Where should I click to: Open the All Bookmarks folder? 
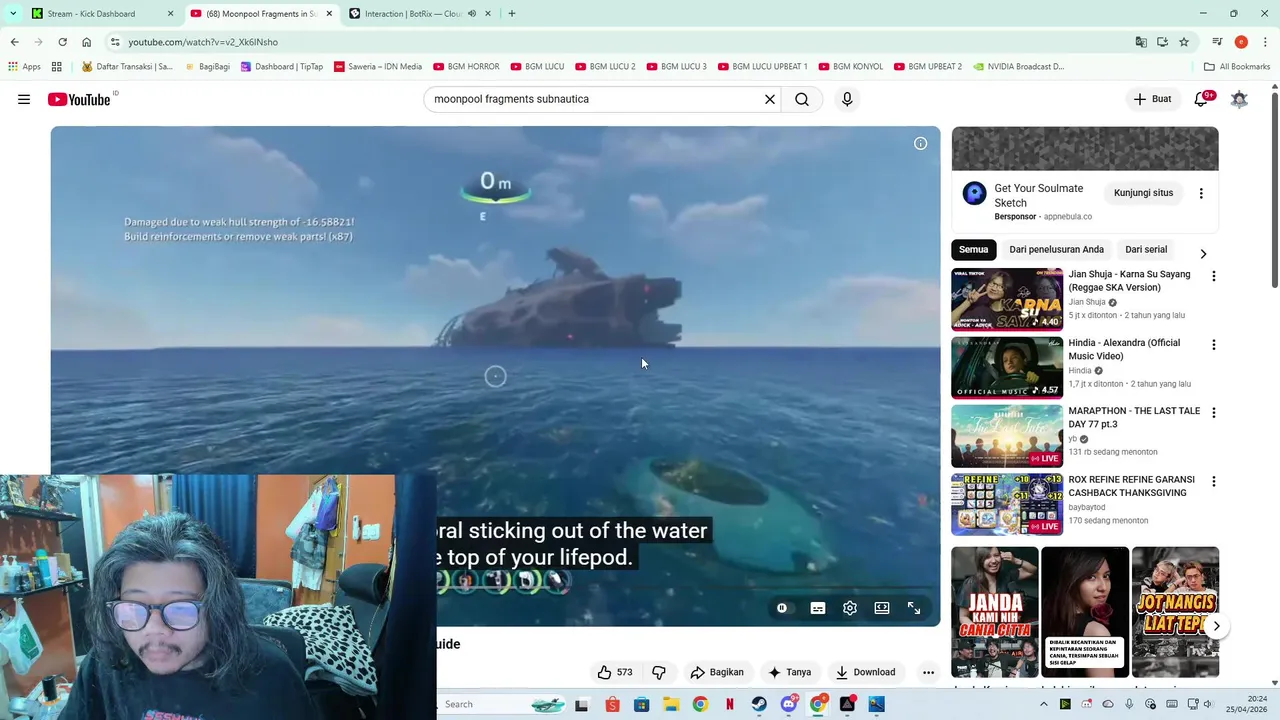(x=1237, y=67)
